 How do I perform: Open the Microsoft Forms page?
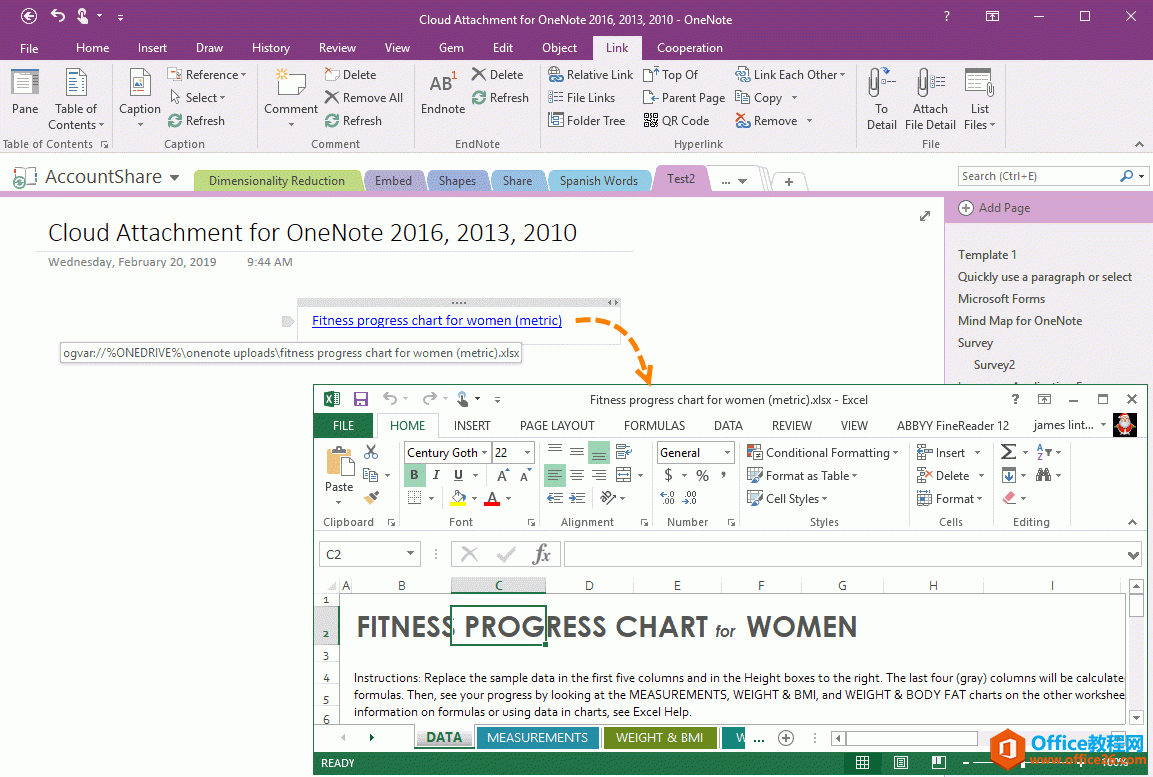click(1001, 298)
